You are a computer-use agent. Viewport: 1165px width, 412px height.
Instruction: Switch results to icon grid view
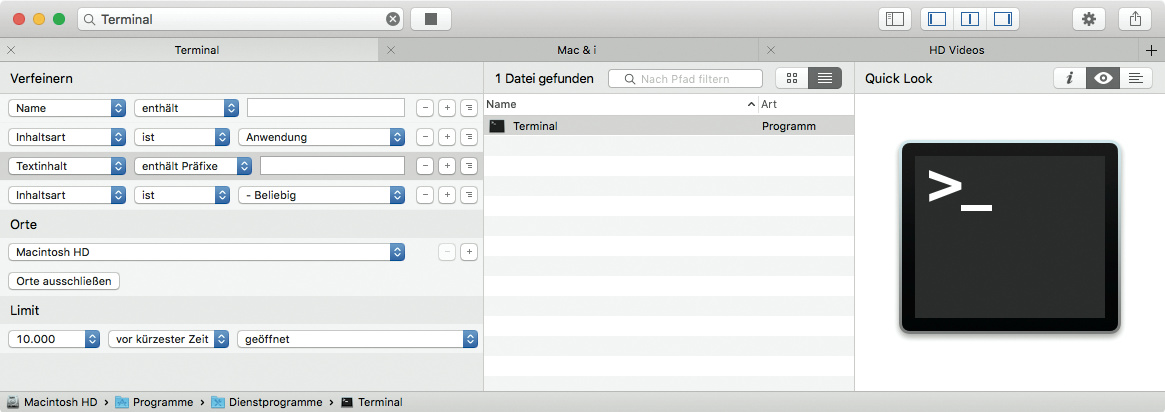(789, 78)
